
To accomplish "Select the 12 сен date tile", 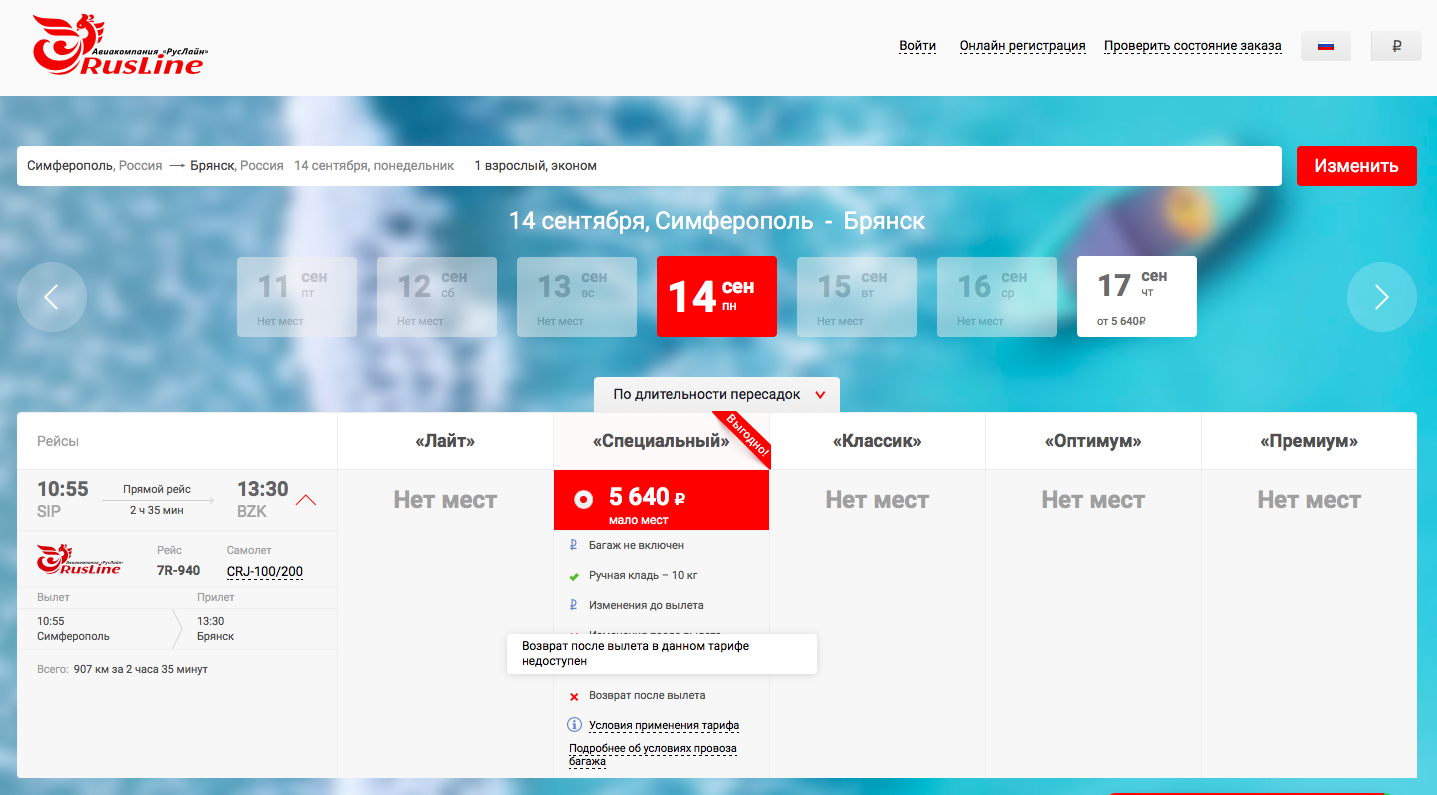I will pos(437,297).
